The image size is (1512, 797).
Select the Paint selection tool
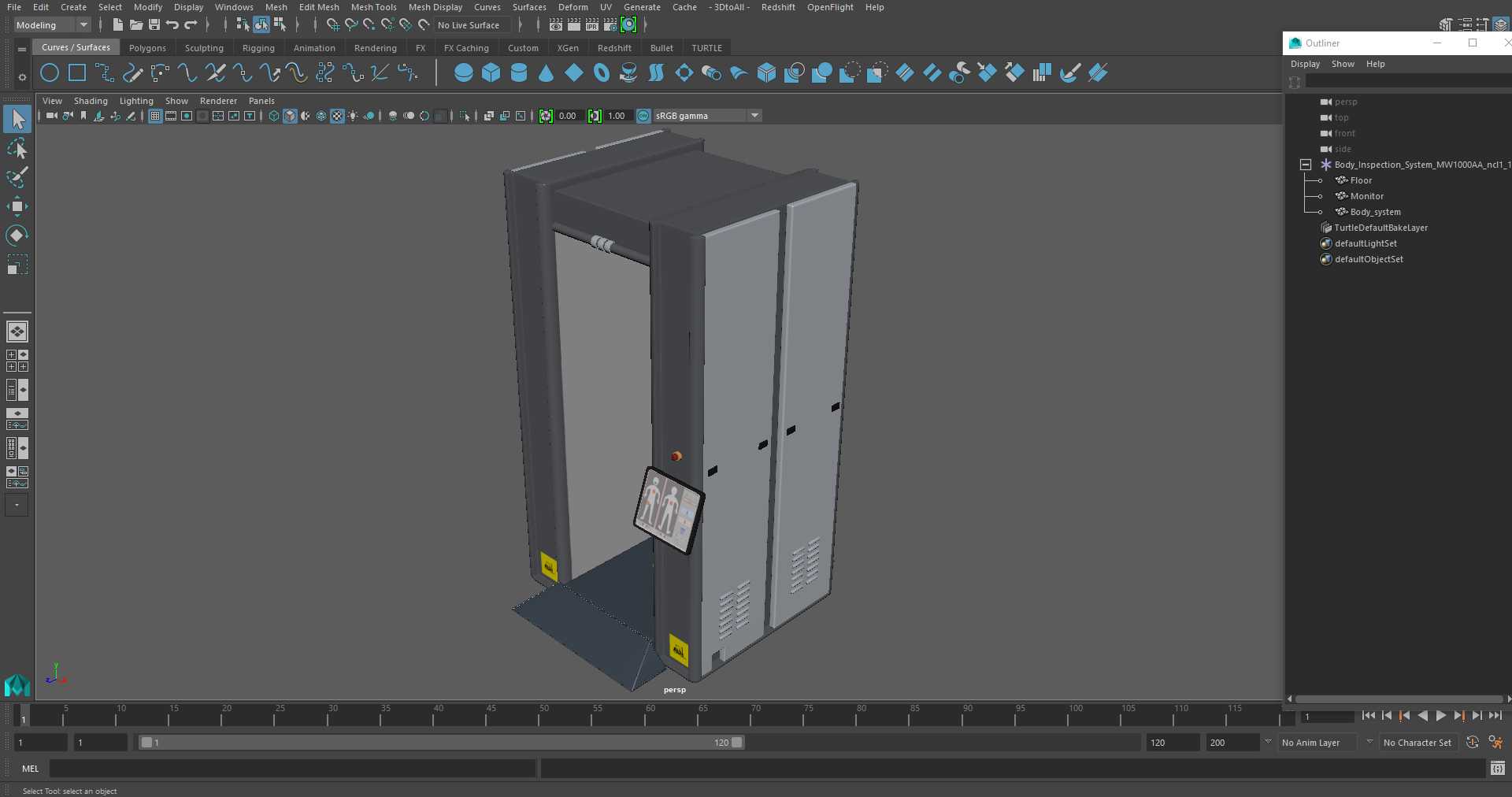pos(17,178)
